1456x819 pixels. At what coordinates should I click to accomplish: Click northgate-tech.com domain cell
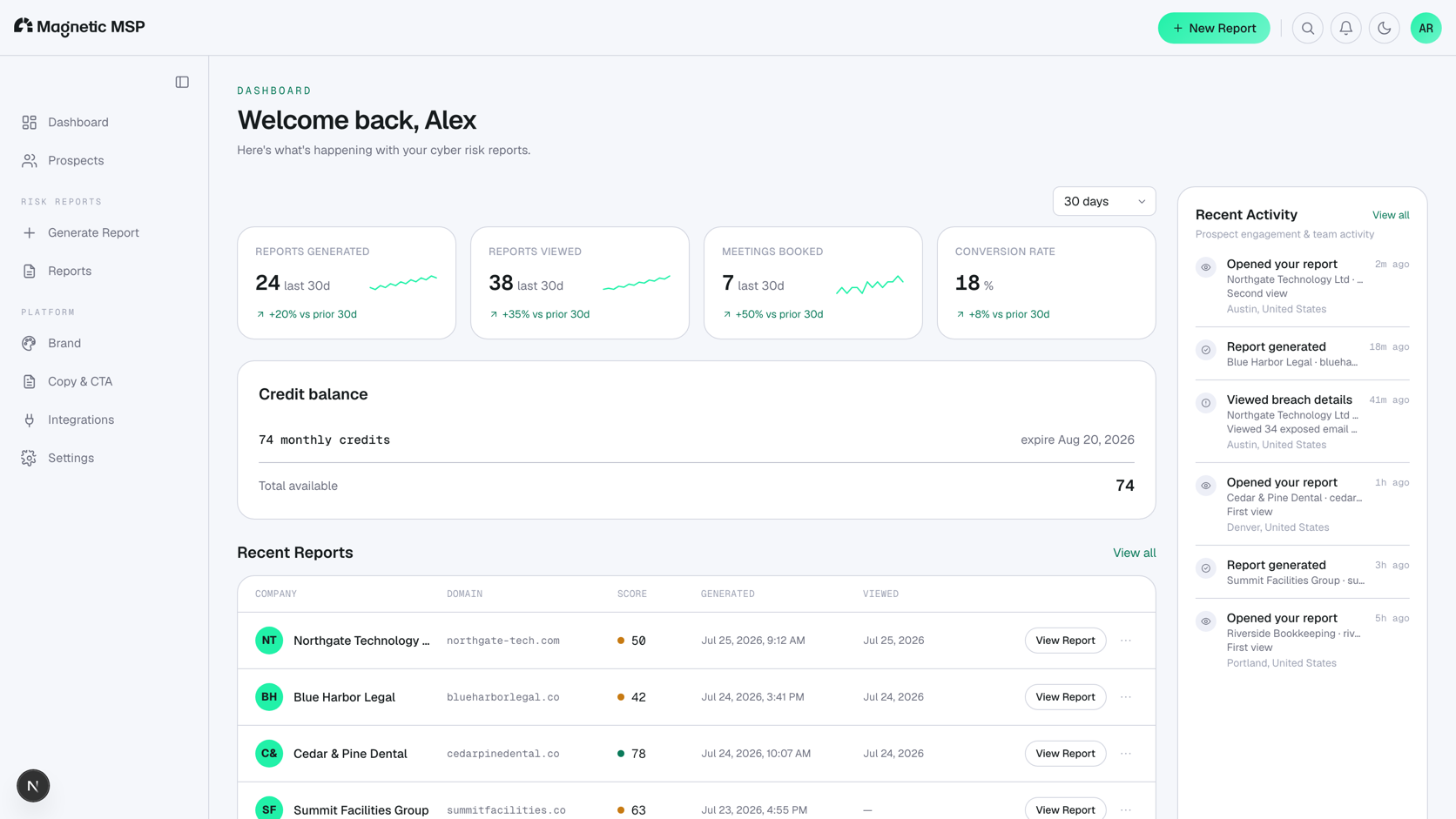503,641
